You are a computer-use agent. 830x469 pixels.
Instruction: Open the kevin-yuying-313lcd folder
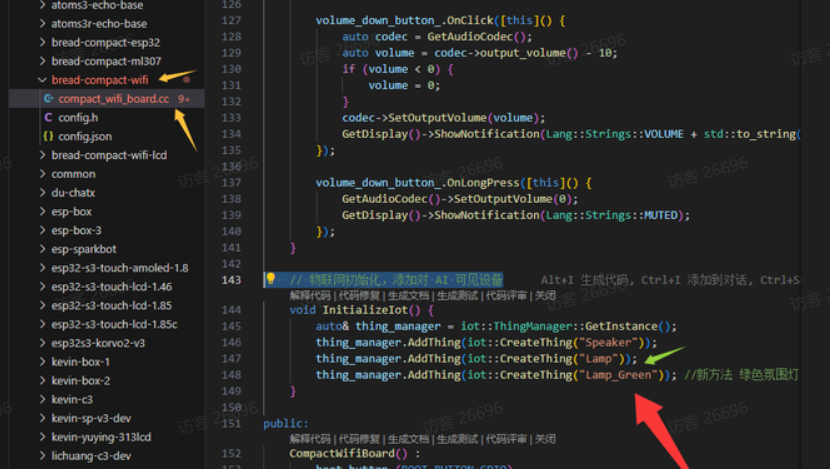point(101,437)
